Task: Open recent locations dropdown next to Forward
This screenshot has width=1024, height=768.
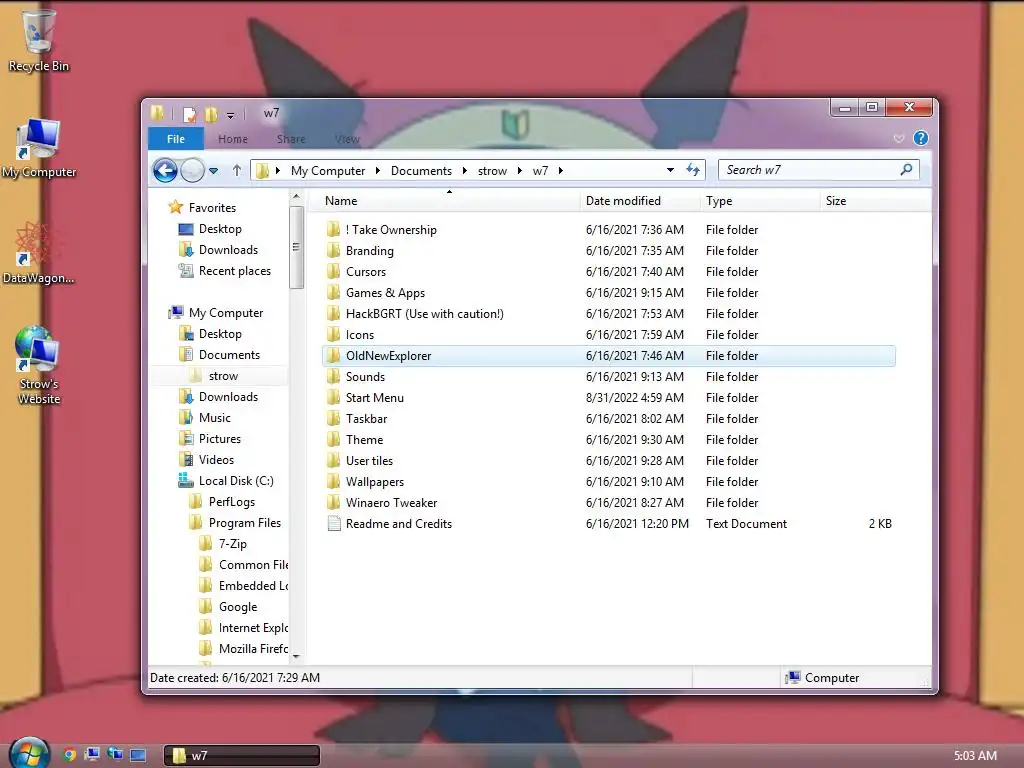Action: (213, 171)
